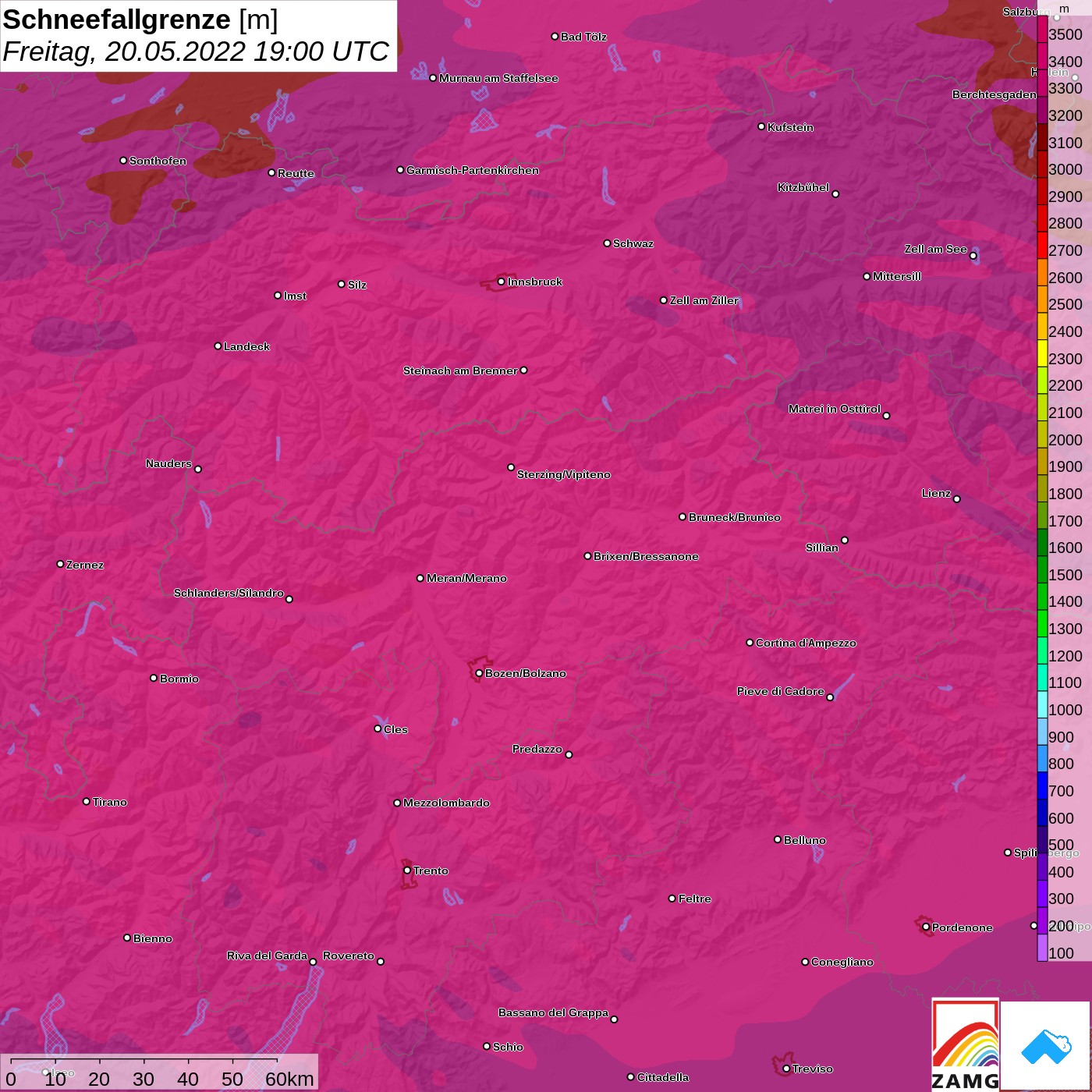Click the Zell am Ziller label
Image resolution: width=1092 pixels, height=1092 pixels.
(x=704, y=300)
